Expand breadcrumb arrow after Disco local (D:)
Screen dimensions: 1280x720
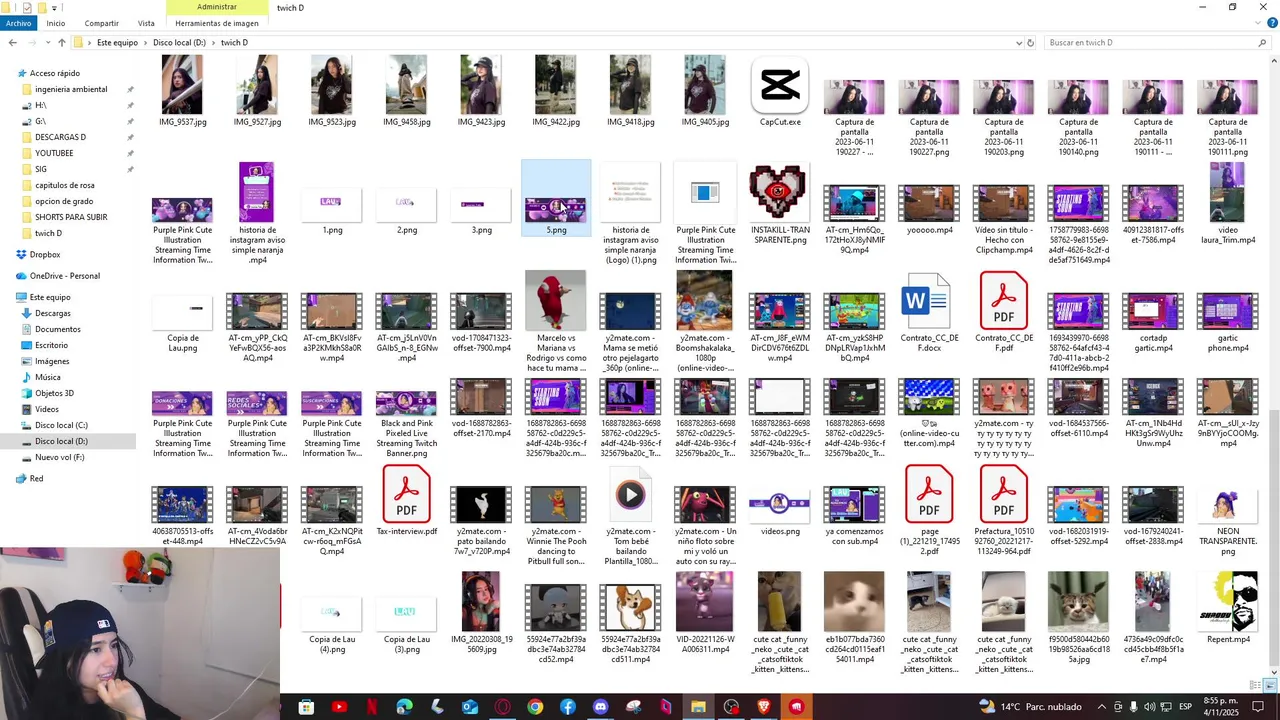click(213, 43)
